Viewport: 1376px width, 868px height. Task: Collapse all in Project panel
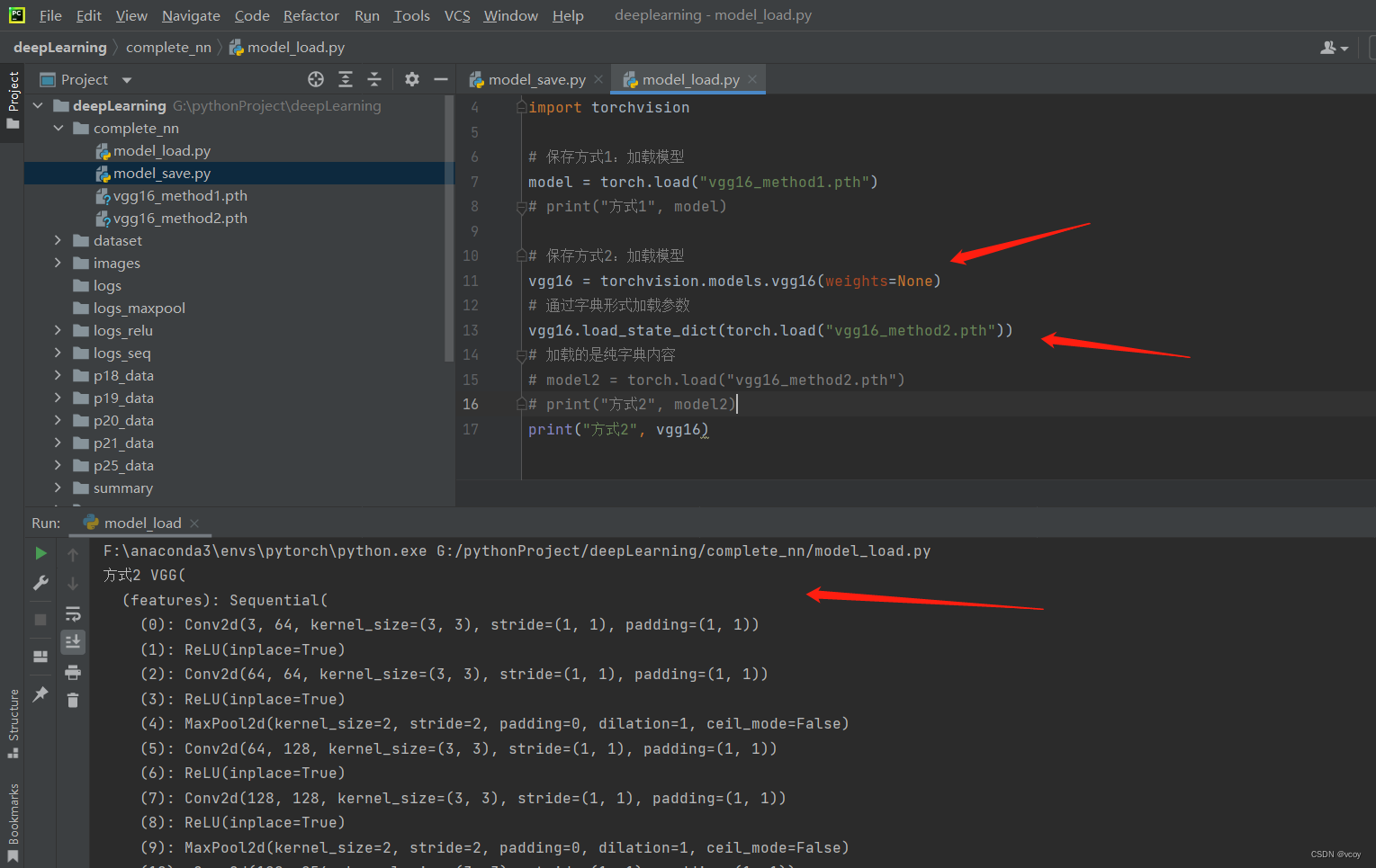coord(374,79)
